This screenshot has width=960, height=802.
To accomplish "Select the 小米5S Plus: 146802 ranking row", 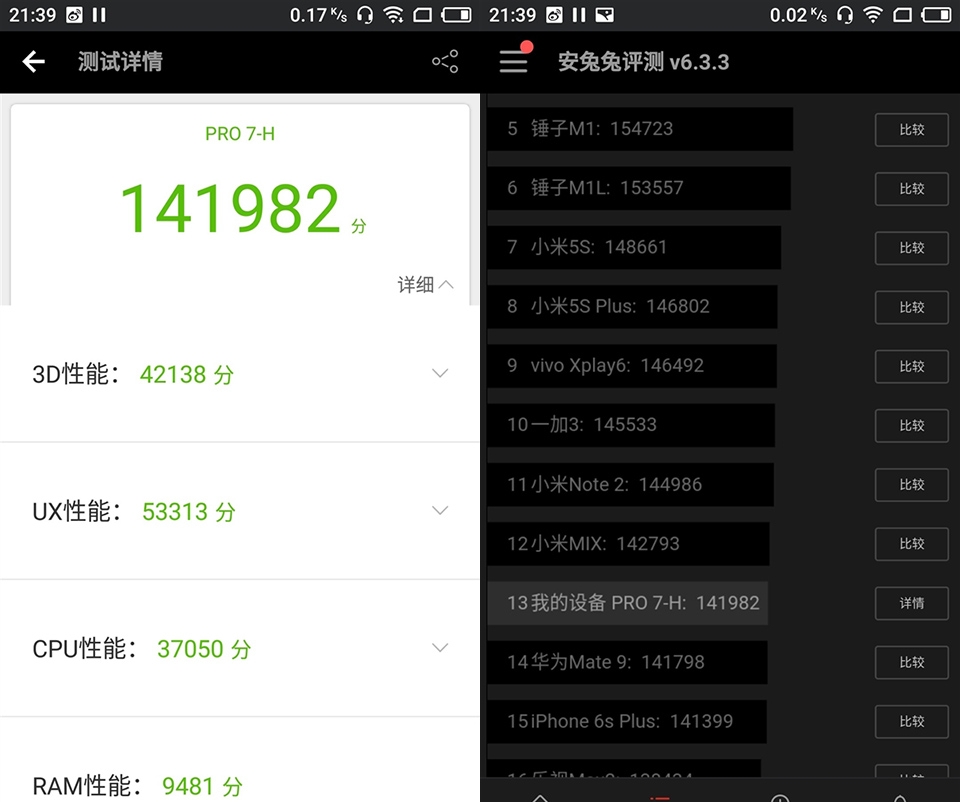I will coord(632,307).
